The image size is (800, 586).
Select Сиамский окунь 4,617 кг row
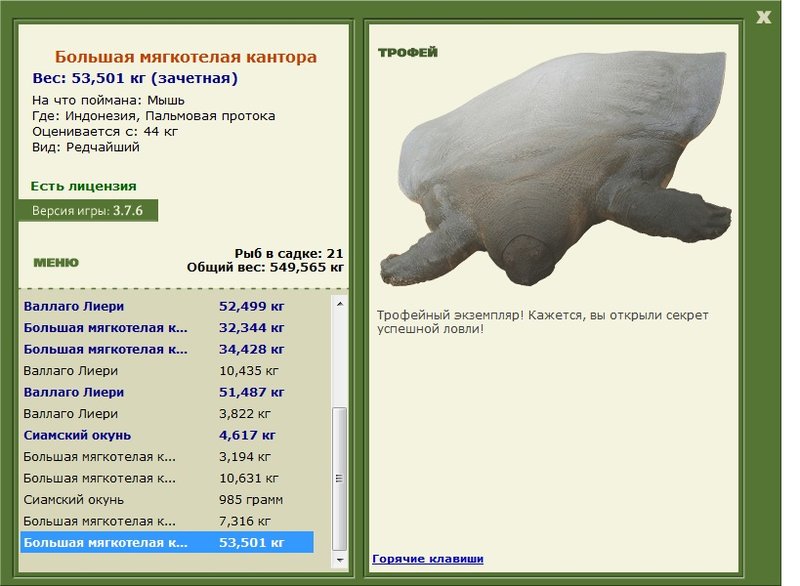(167, 436)
